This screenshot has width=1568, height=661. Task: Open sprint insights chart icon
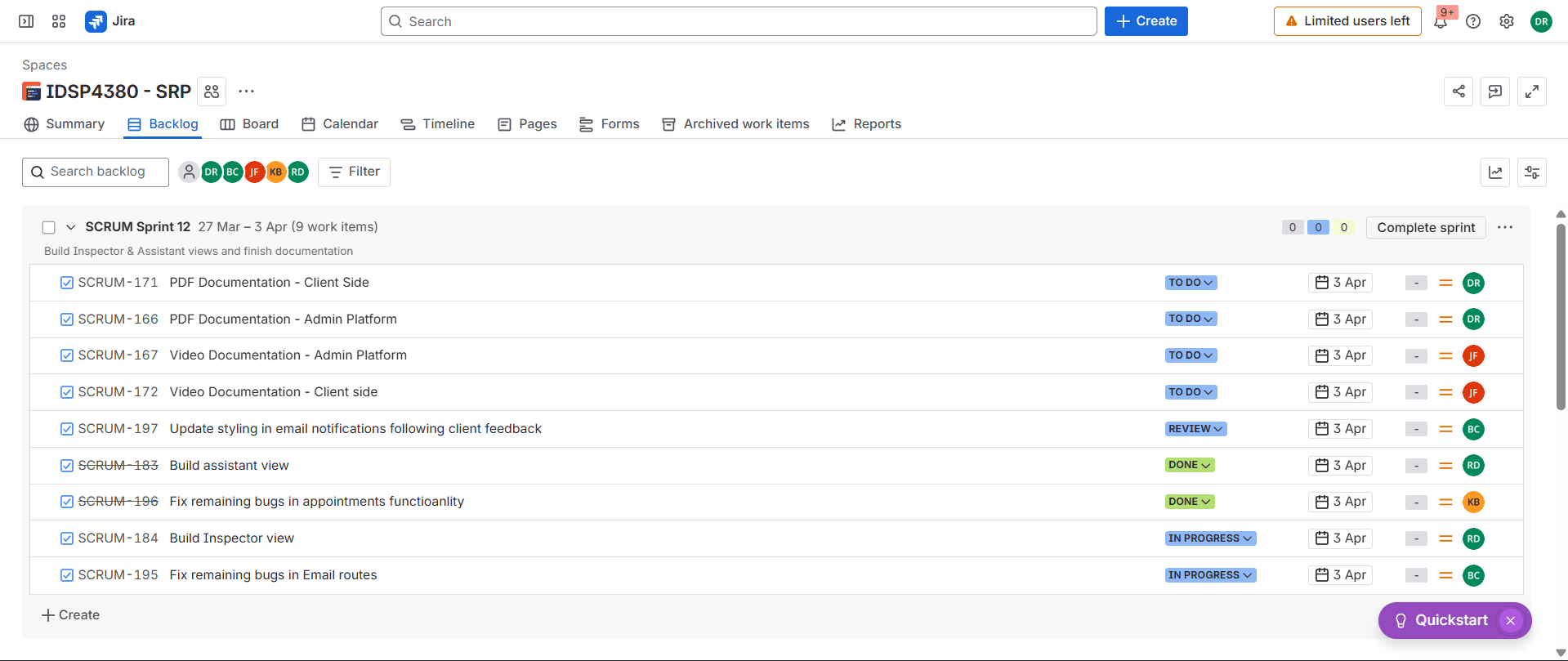click(x=1495, y=172)
